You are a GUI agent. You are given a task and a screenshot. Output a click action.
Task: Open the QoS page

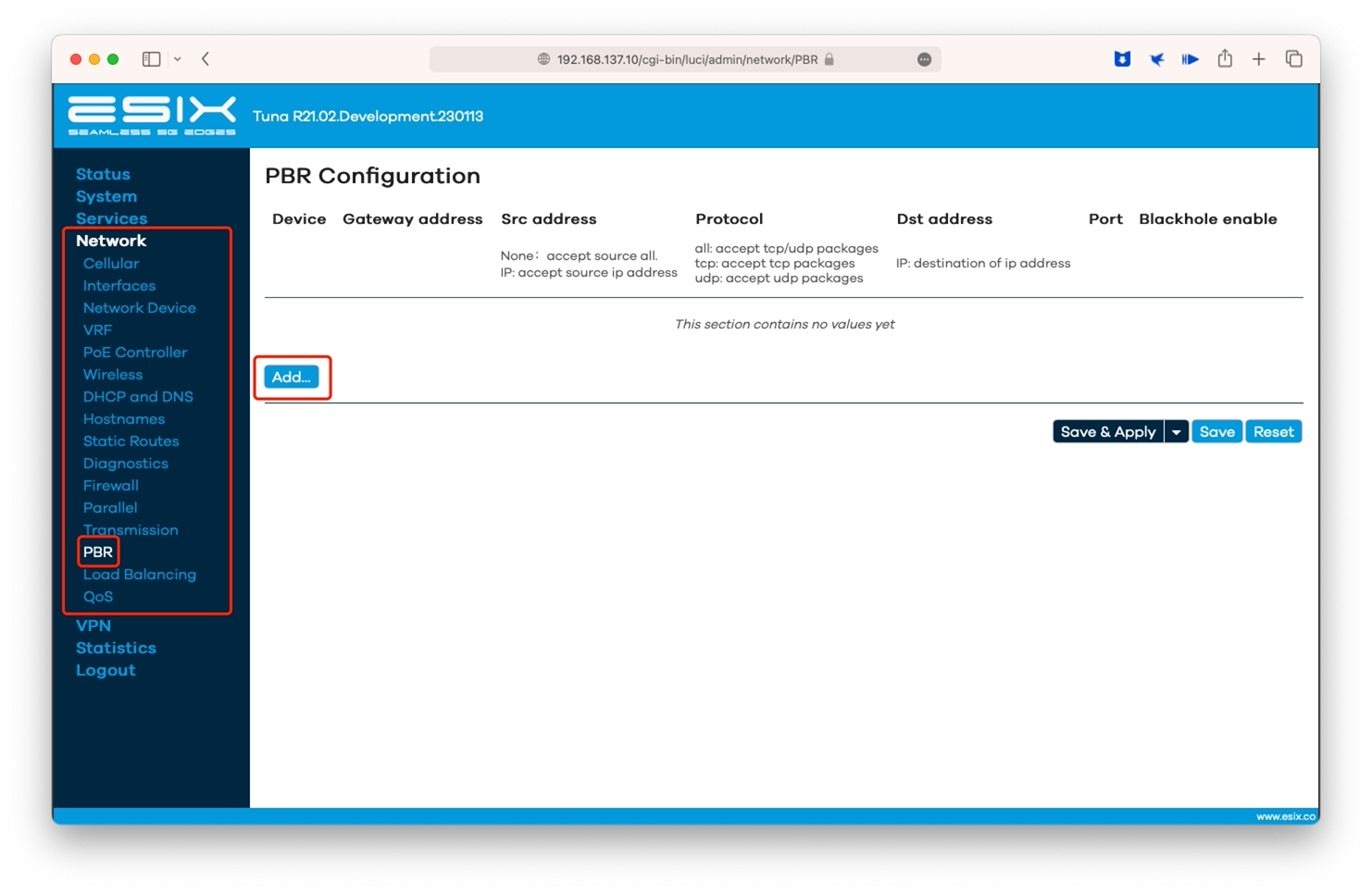98,597
